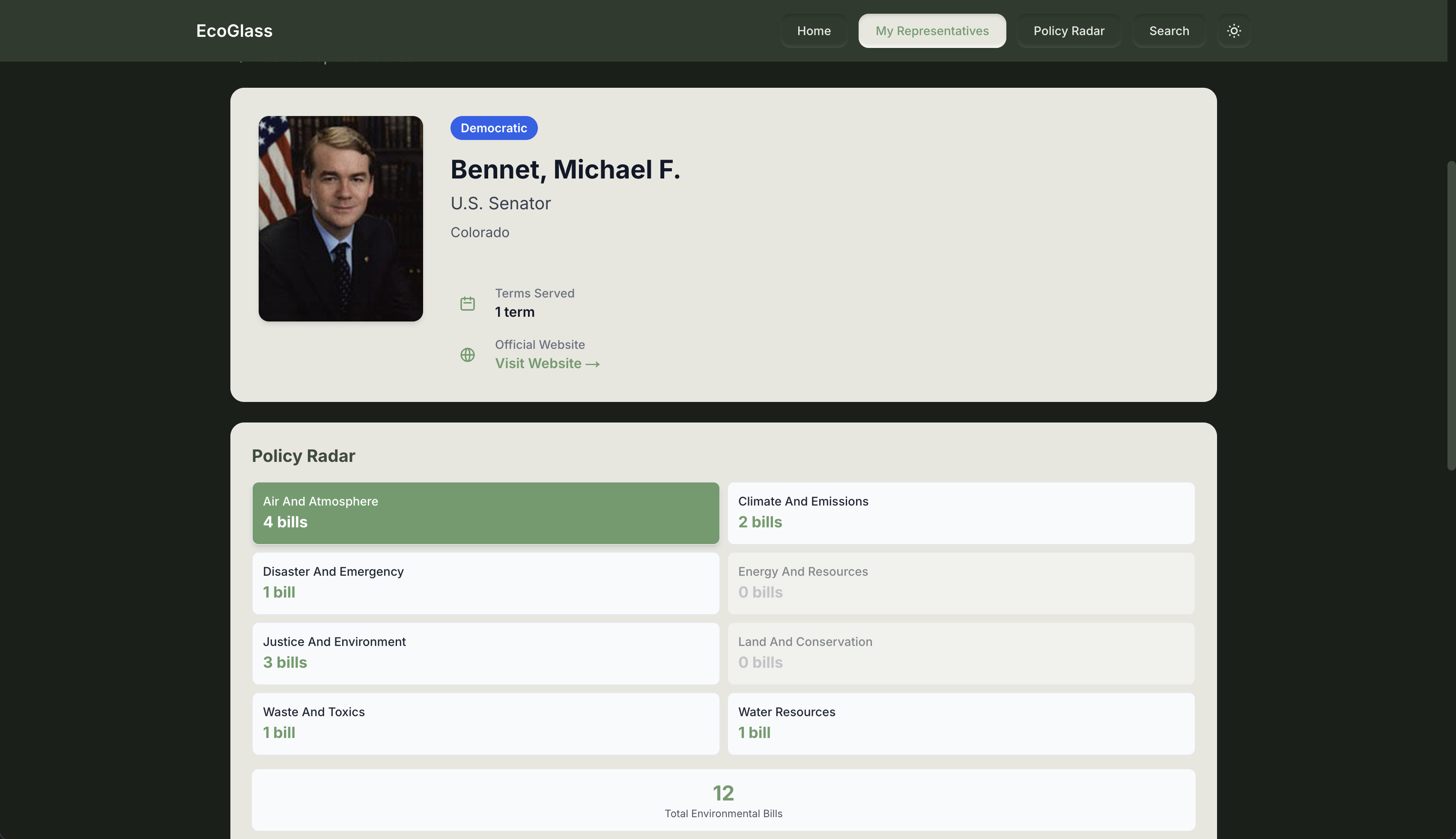Select Climate And Emissions category card

click(x=960, y=512)
